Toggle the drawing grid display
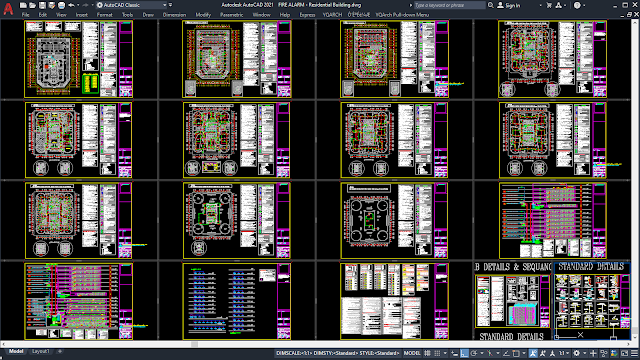640x360 pixels. point(427,353)
